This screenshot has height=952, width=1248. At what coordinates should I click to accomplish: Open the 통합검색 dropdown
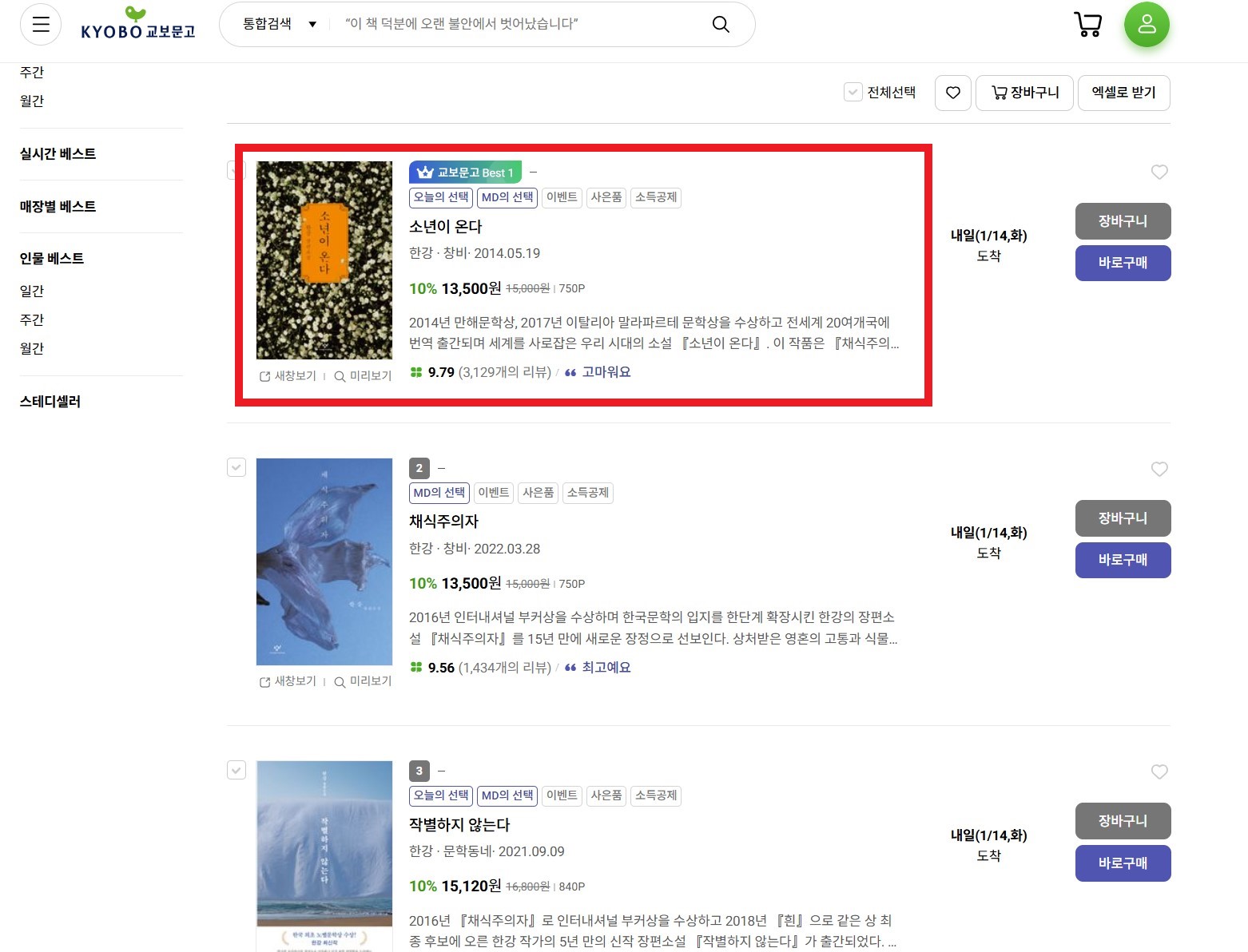(280, 24)
